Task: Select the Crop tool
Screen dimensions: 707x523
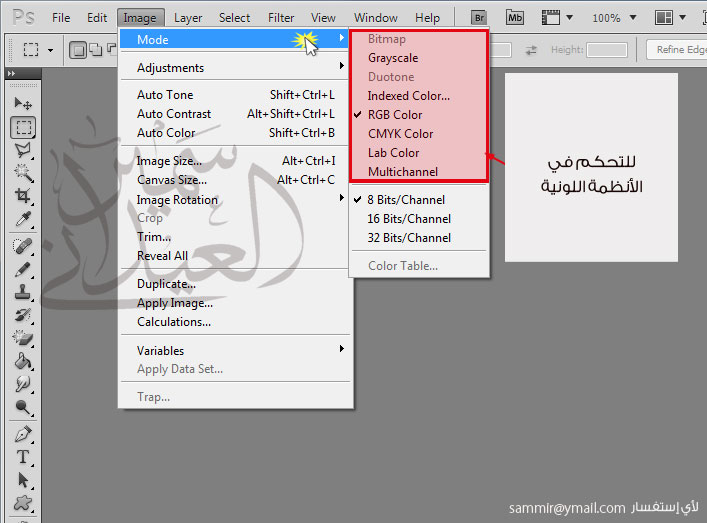Action: [x=23, y=196]
